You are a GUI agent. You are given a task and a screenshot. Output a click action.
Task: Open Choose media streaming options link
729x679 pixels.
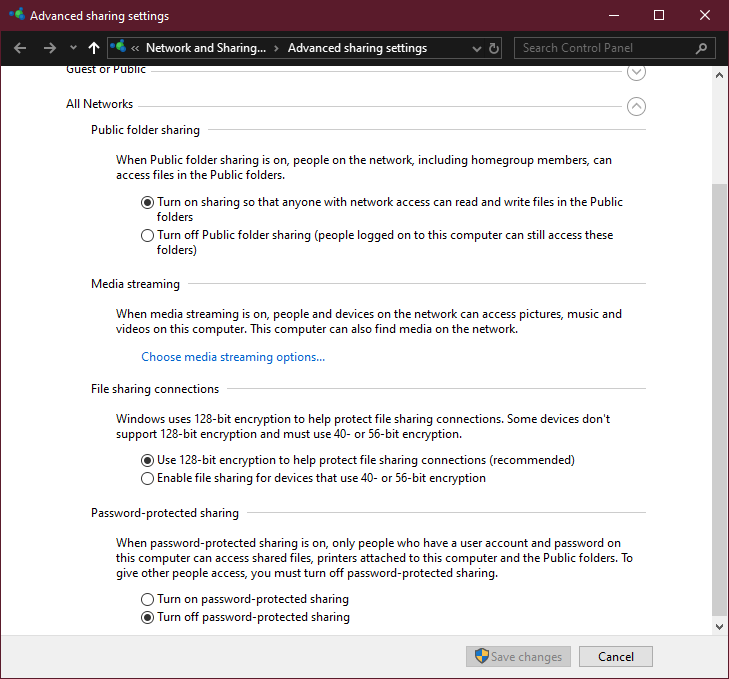click(233, 357)
